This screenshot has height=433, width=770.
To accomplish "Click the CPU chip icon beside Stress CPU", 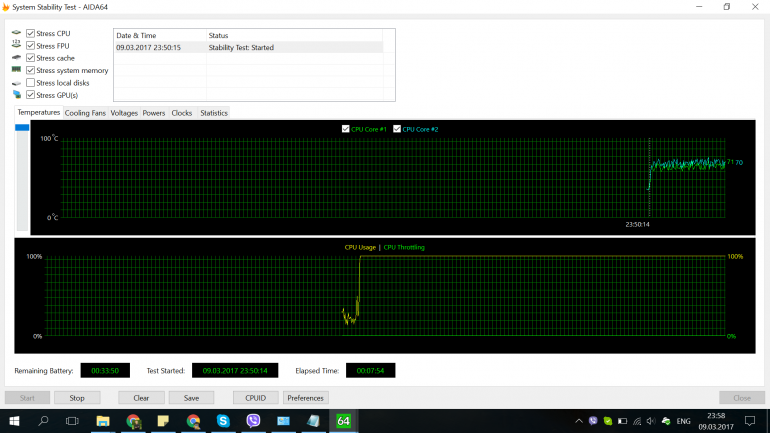I will point(17,33).
